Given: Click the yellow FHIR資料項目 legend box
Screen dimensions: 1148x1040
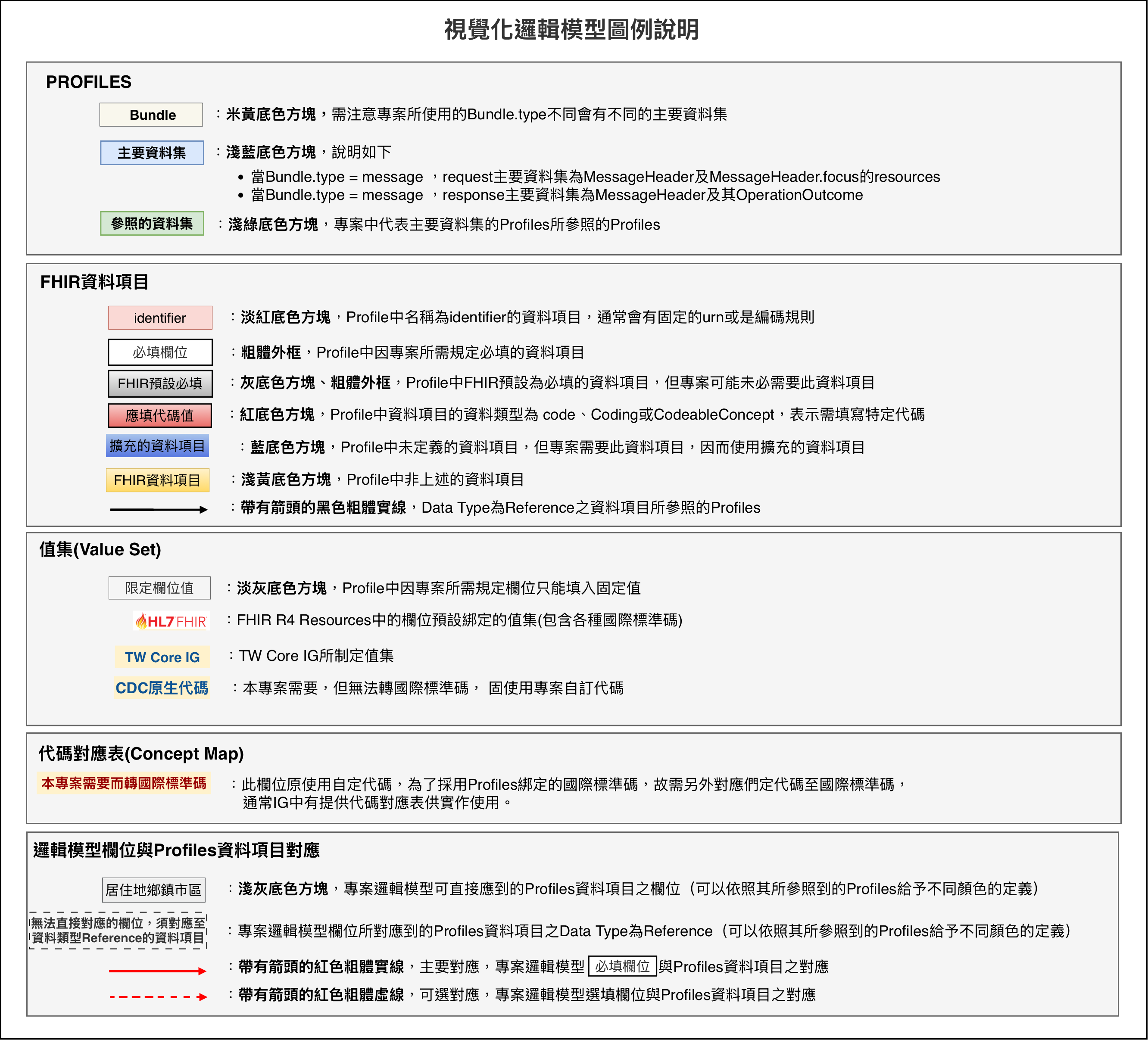Looking at the screenshot, I should tap(157, 480).
